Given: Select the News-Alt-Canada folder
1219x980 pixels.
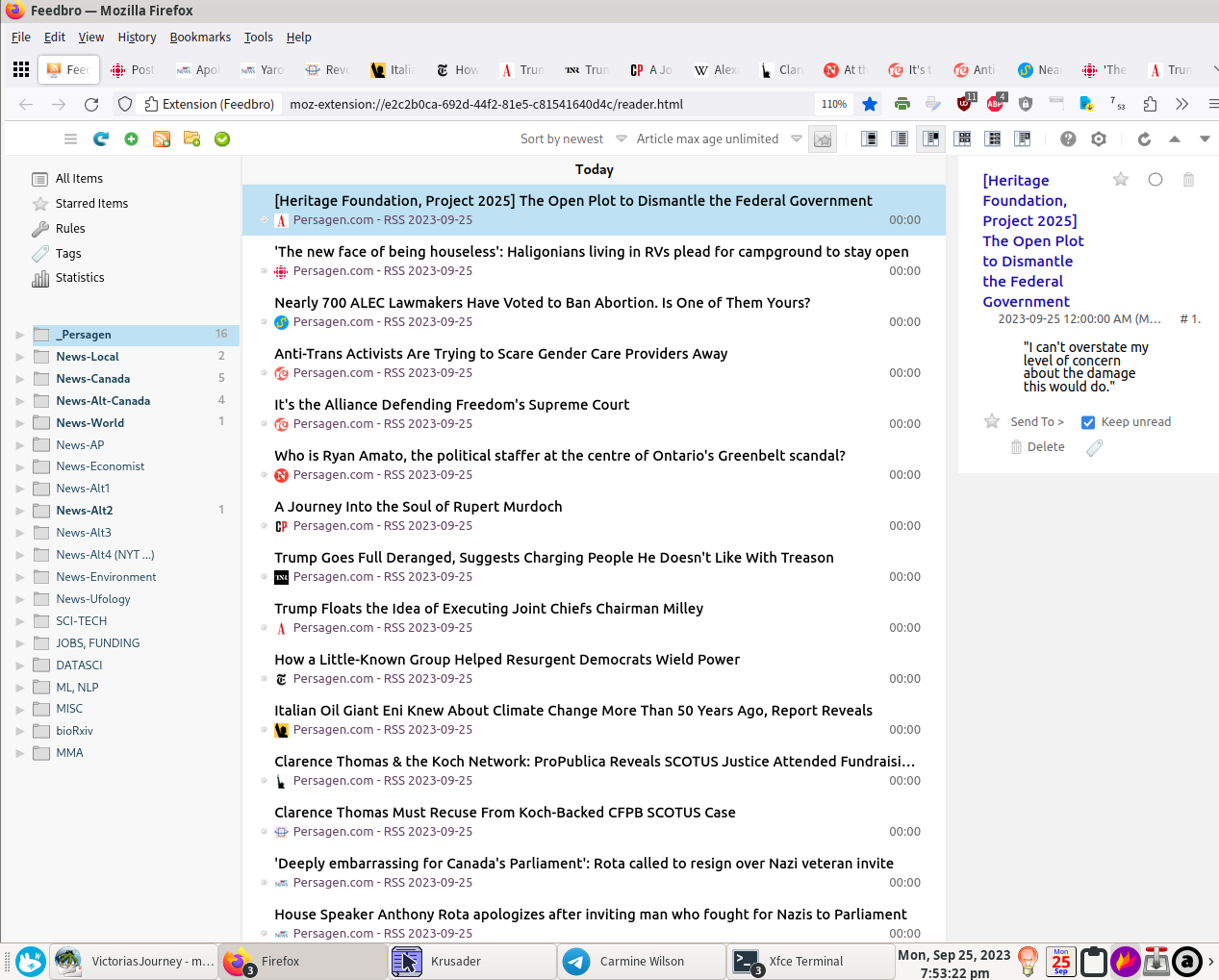Looking at the screenshot, I should point(103,401).
